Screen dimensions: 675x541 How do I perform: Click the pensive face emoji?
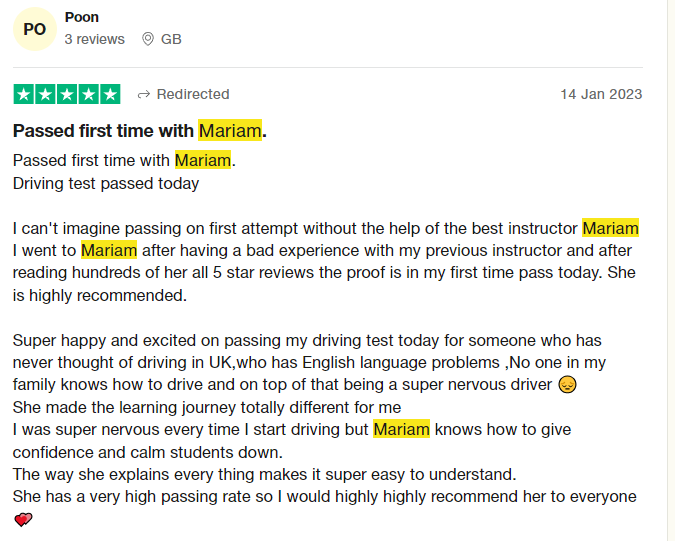click(x=567, y=384)
